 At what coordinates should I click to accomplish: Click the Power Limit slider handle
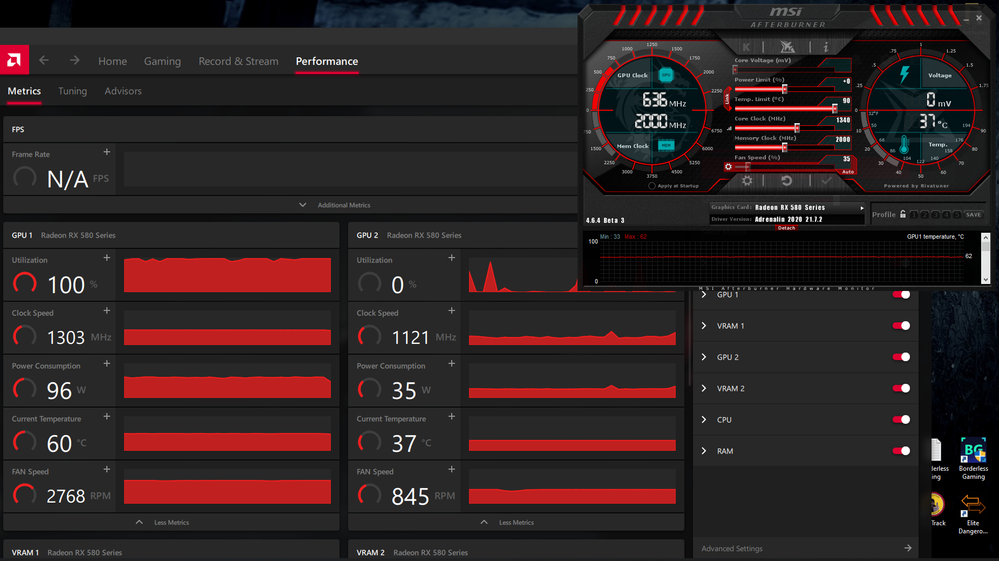(x=784, y=89)
